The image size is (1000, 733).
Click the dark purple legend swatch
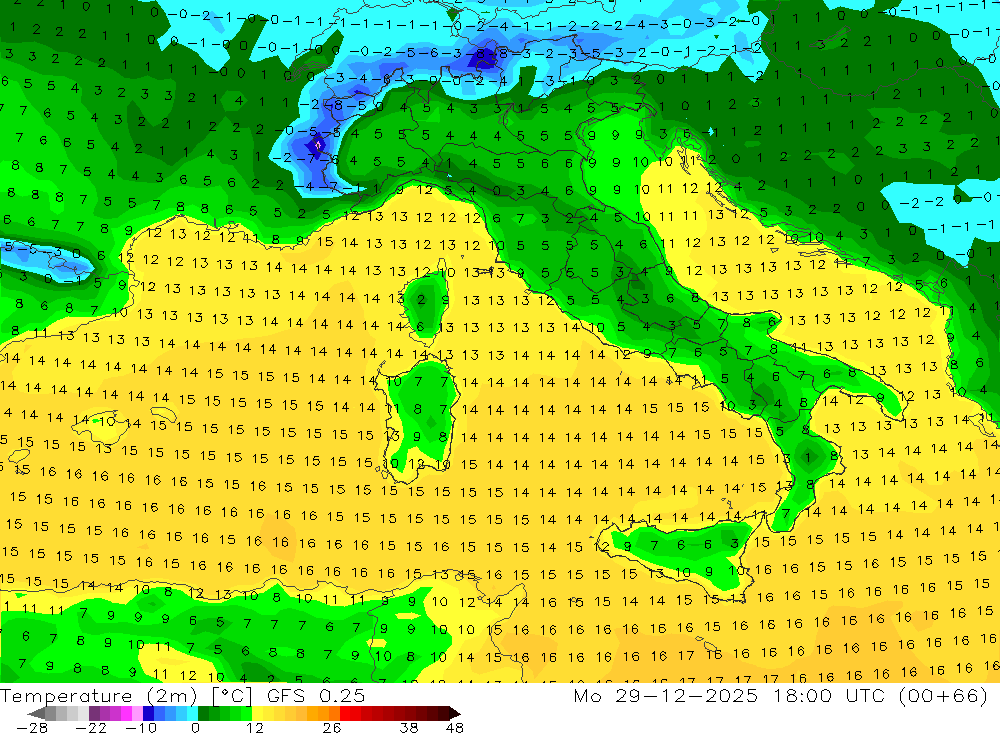coord(94,714)
